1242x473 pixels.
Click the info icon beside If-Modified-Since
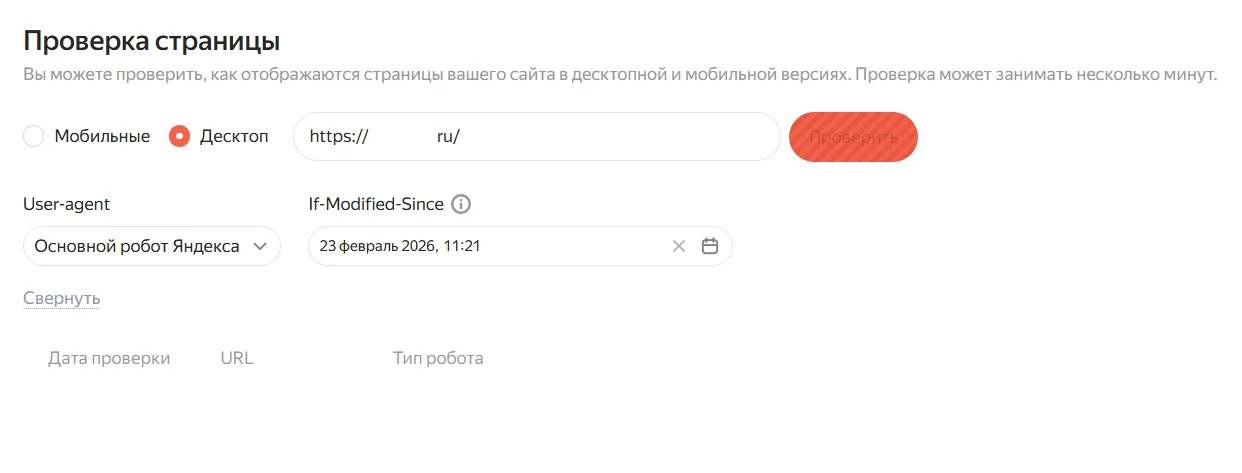[461, 204]
